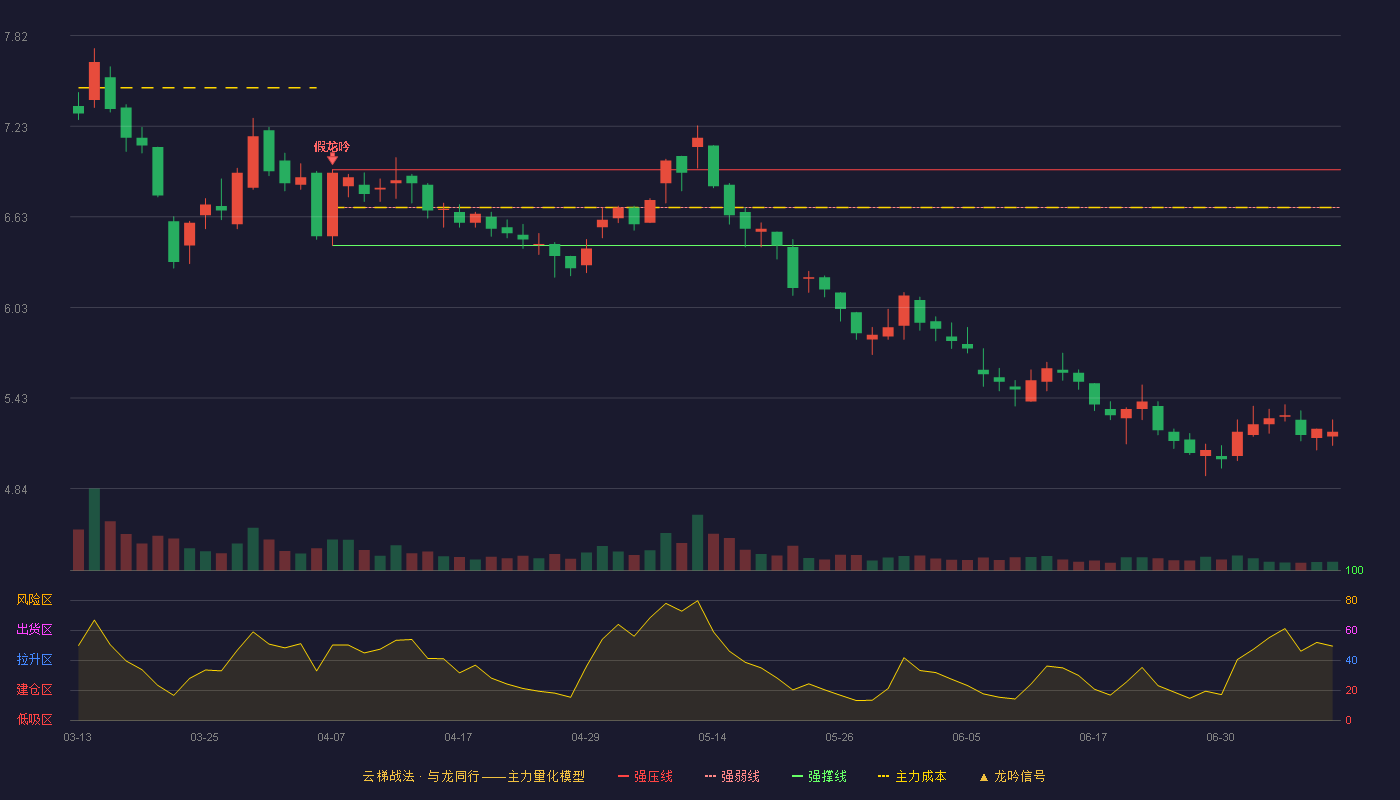
Task: Click the 03-25 date label
Action: click(204, 737)
